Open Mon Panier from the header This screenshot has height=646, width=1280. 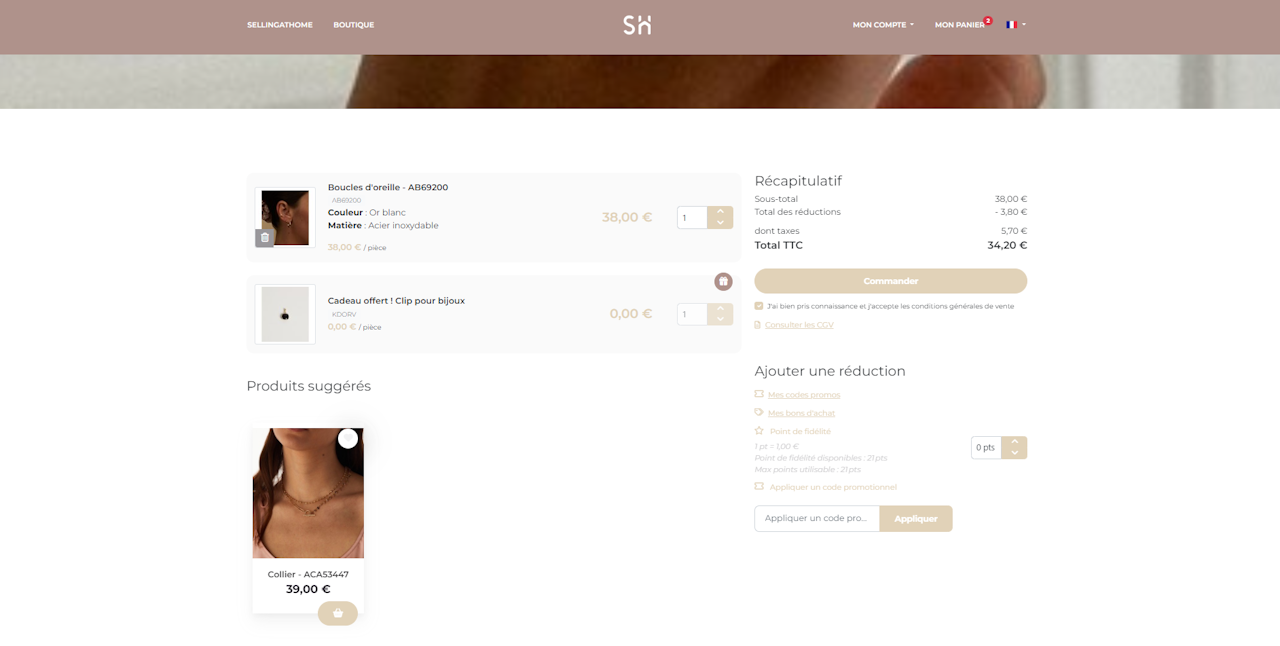[x=959, y=25]
